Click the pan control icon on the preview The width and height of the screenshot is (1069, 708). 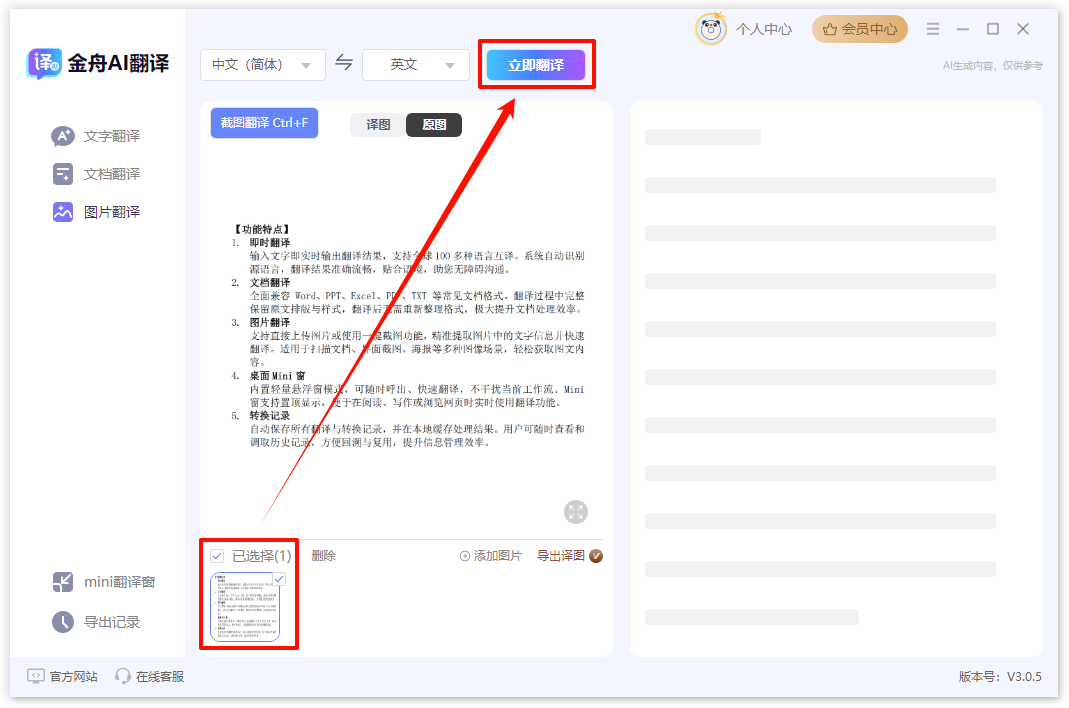pyautogui.click(x=575, y=511)
